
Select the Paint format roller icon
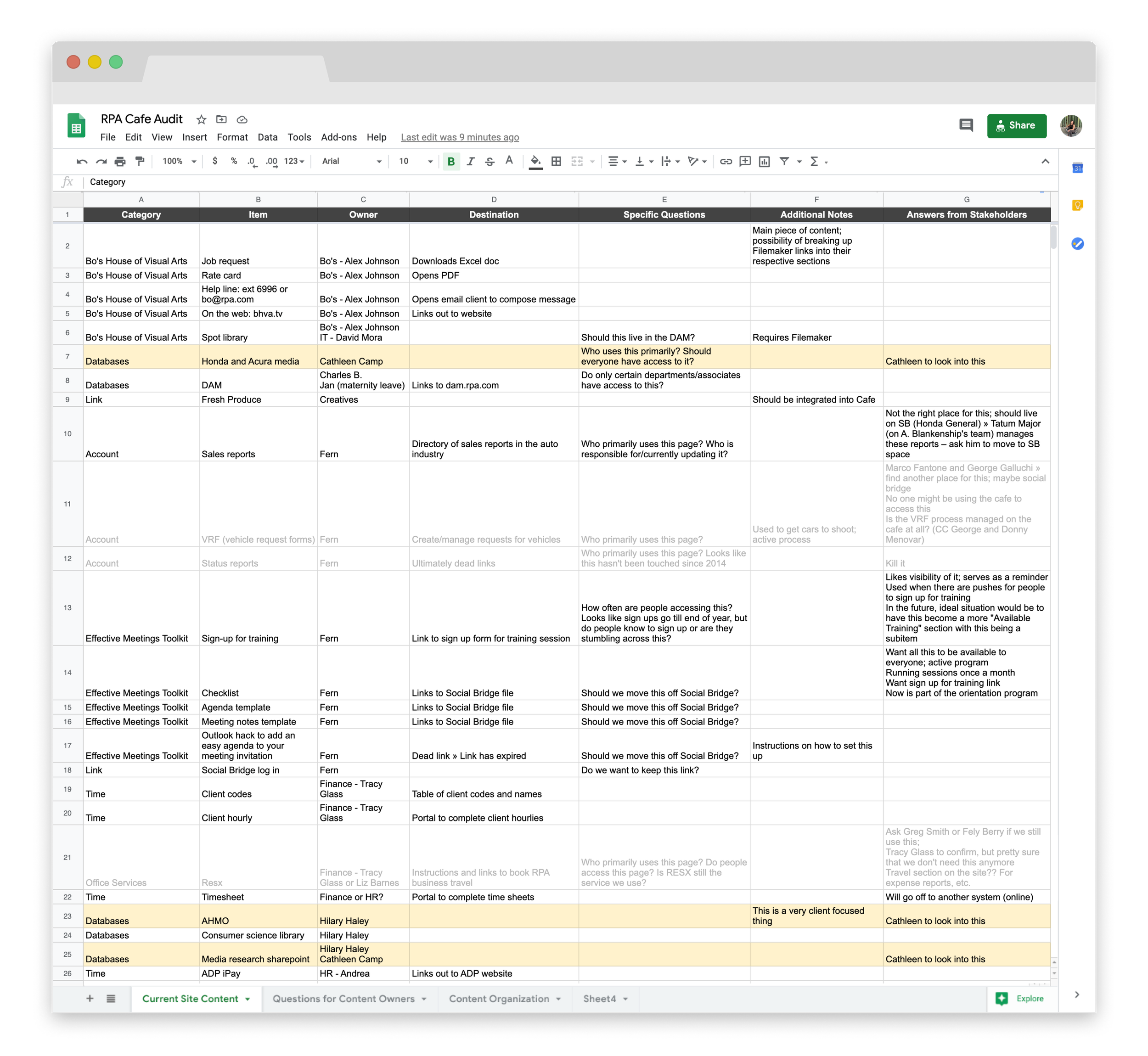coord(140,162)
